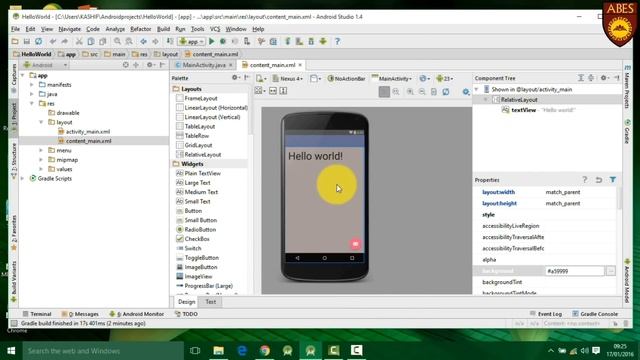Click the Save All toolbar icon

(27, 41)
